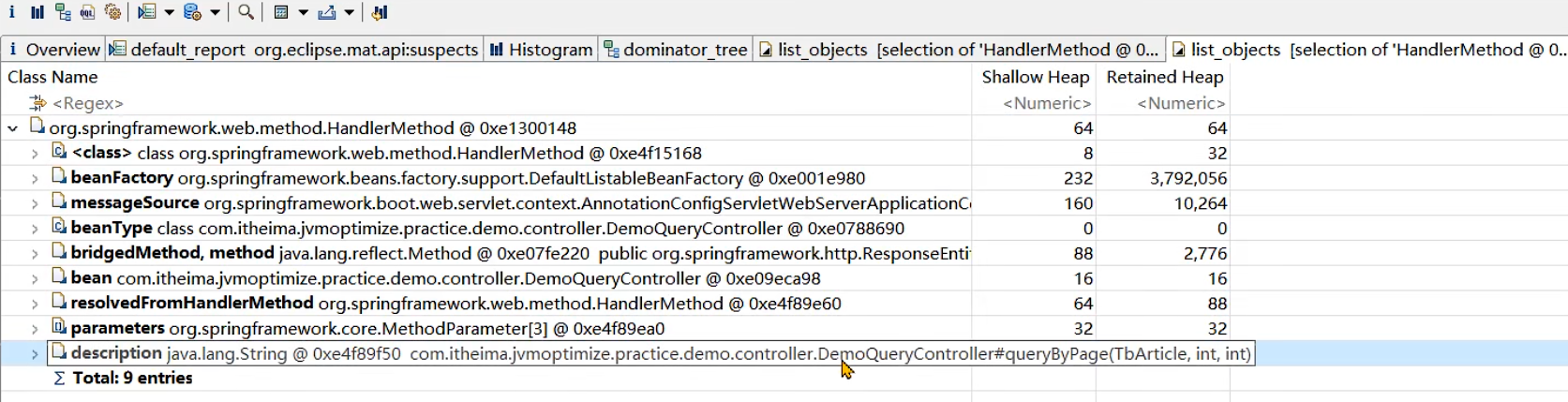Switch to the Histogram tab
This screenshot has width=1568, height=402.
541,50
